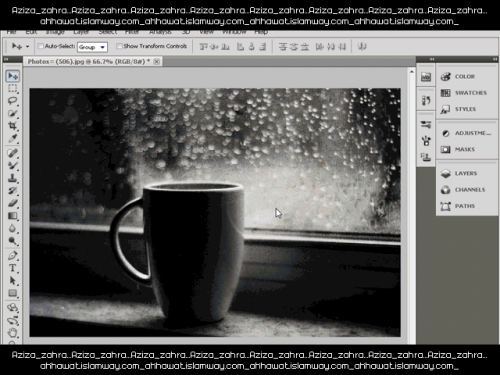Check Show Transform Controls
500x375 pixels.
click(119, 46)
